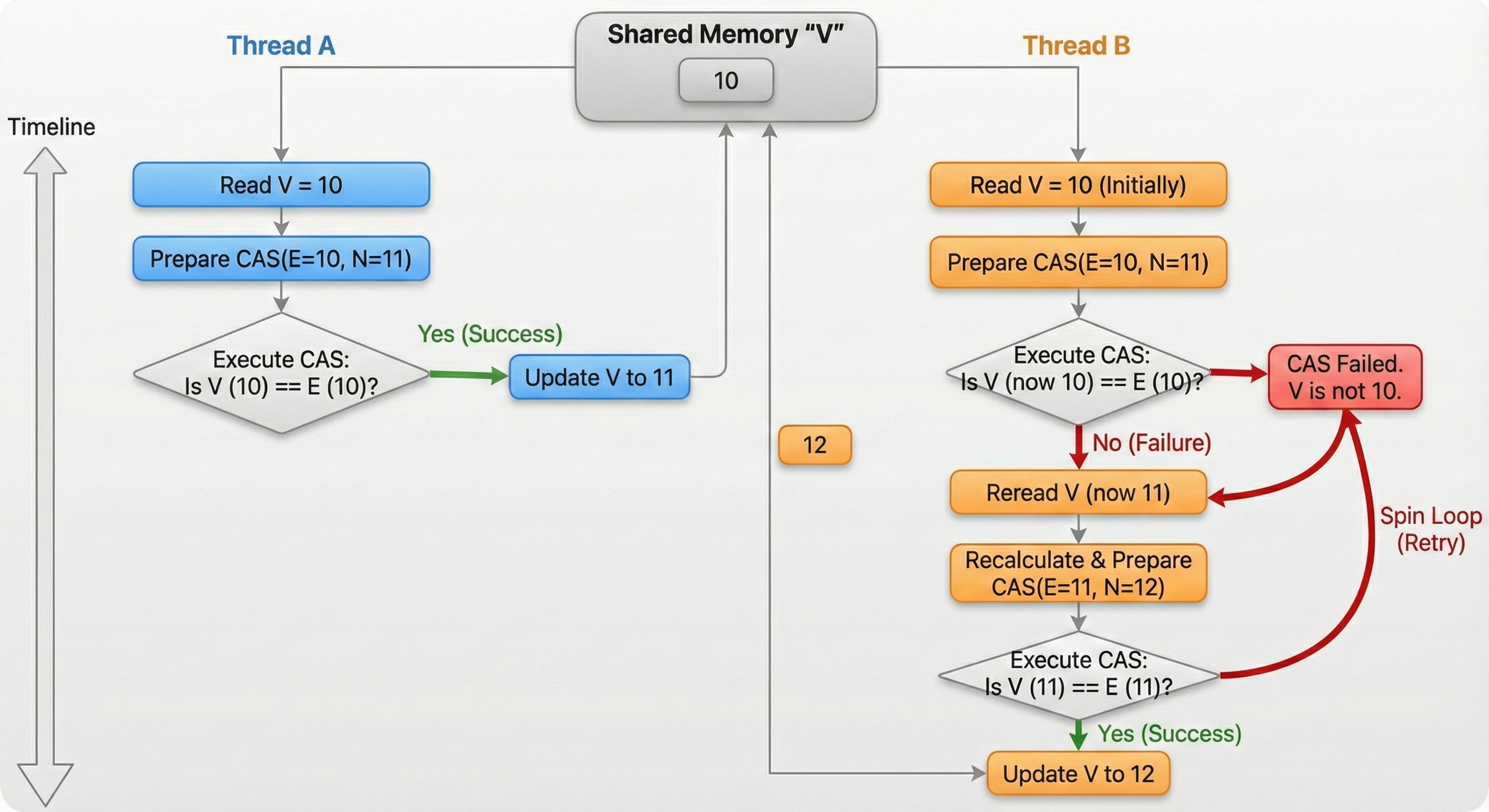Viewport: 1489px width, 812px height.
Task: Click the Shared Memory value box showing 10
Action: pyautogui.click(x=725, y=80)
